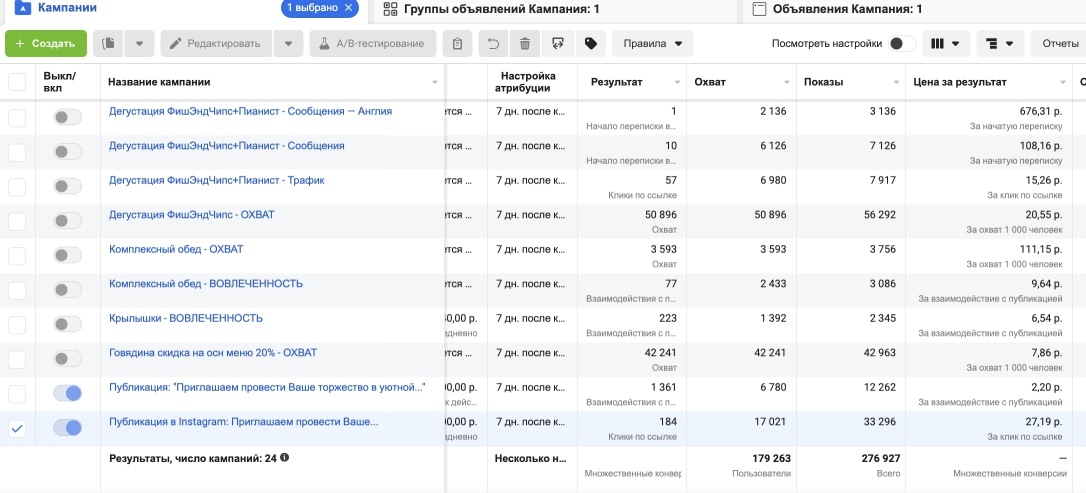Click the price cell 676,31 р.
Screen dimensions: 1086x493
coord(1039,111)
